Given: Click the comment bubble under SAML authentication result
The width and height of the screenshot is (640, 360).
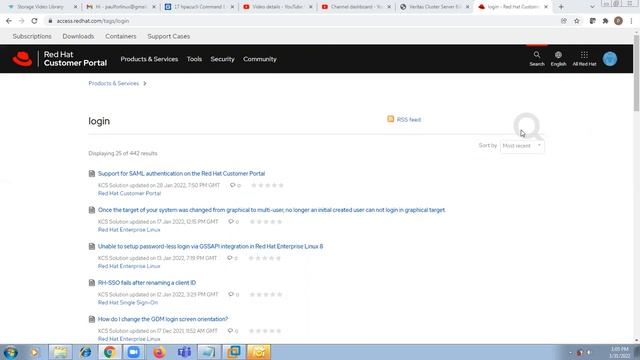Looking at the screenshot, I should click(232, 185).
